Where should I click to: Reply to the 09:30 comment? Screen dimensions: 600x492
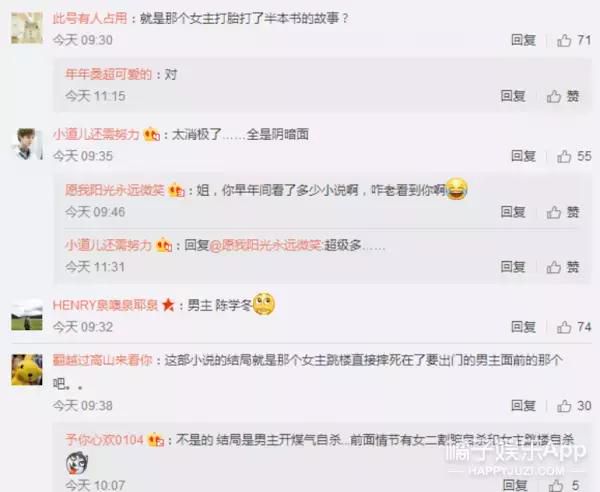(523, 40)
